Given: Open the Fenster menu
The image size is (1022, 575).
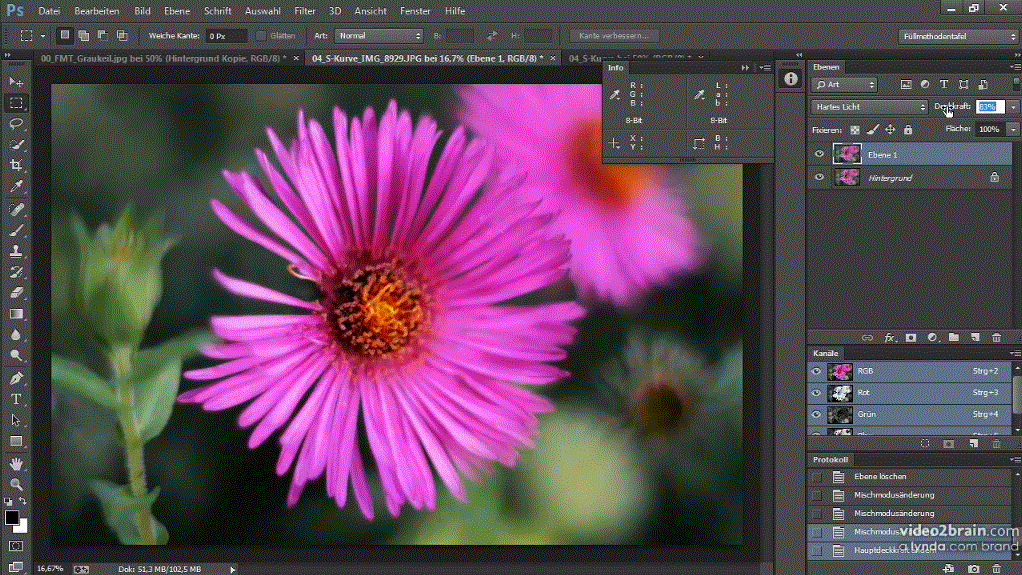Looking at the screenshot, I should click(x=415, y=11).
